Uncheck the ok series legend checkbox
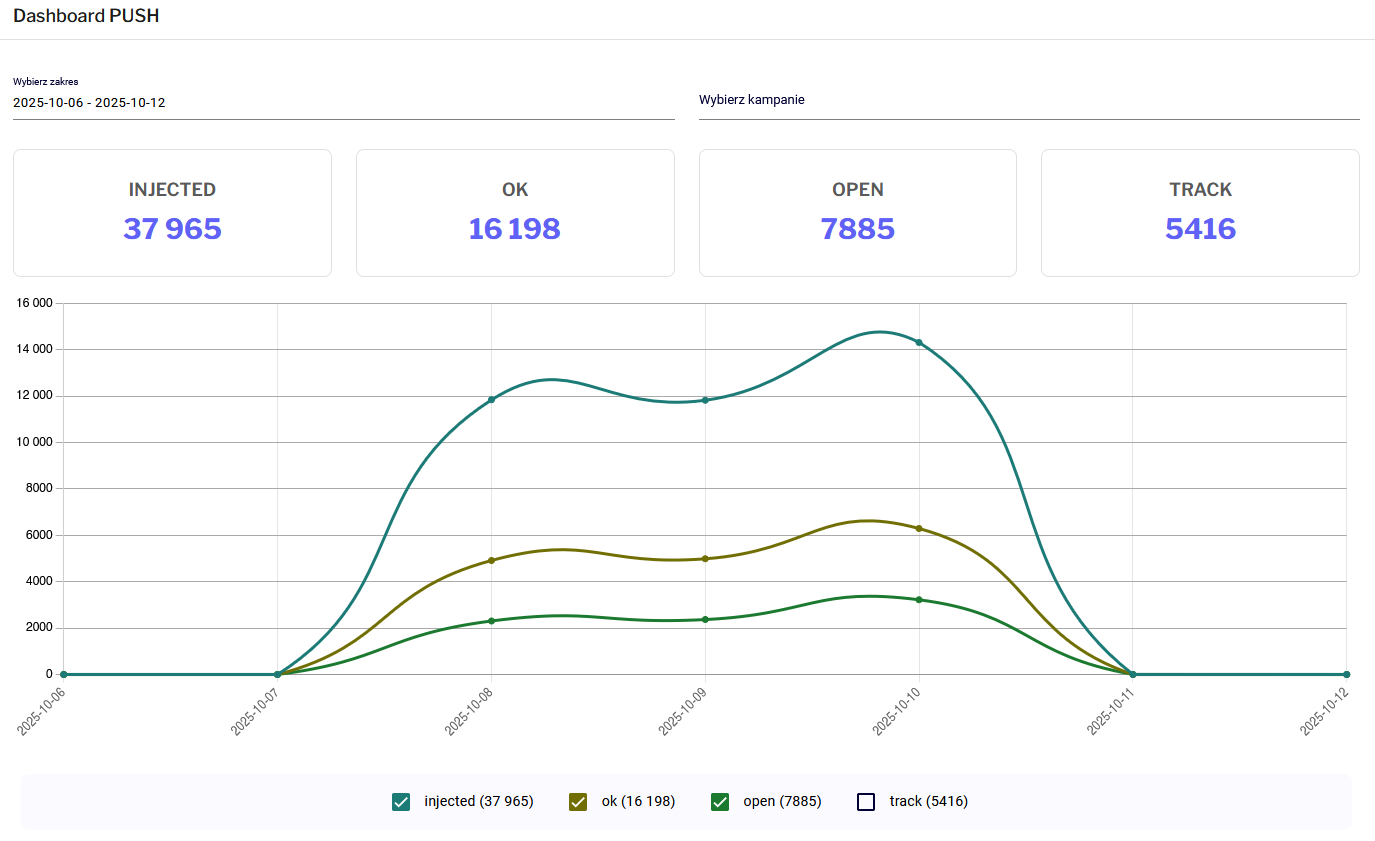1375x841 pixels. pyautogui.click(x=577, y=801)
